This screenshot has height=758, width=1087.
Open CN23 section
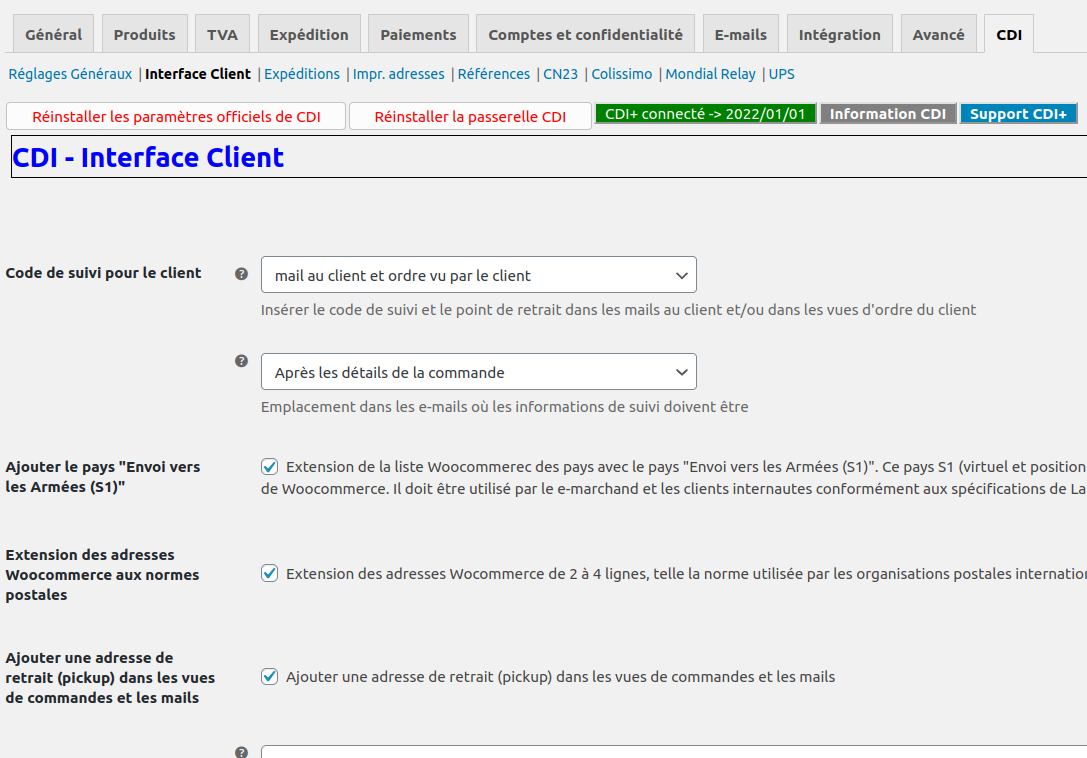point(560,74)
